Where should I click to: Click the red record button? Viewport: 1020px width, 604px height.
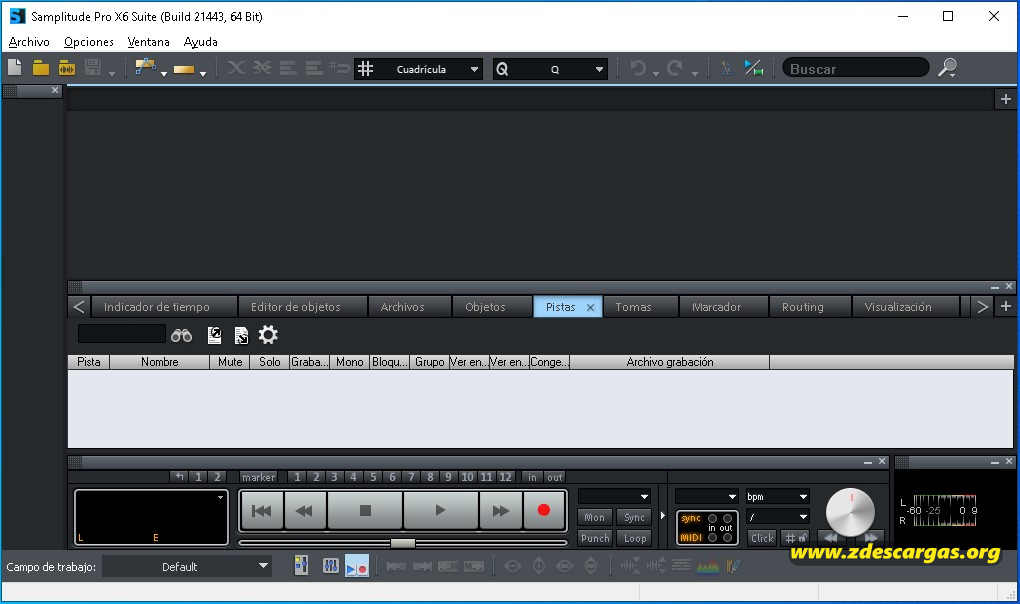click(544, 510)
